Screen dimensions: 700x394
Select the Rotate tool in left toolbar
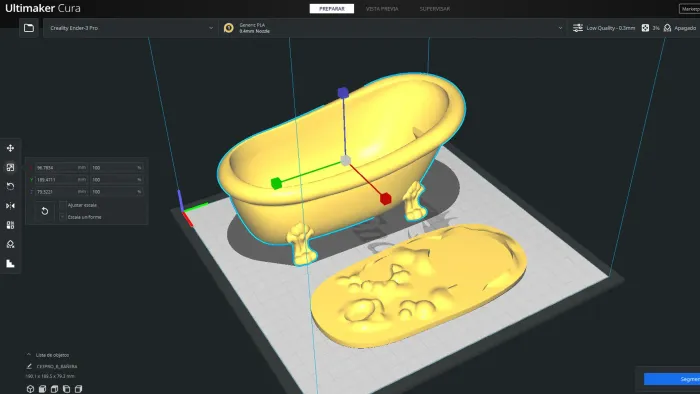[x=10, y=187]
